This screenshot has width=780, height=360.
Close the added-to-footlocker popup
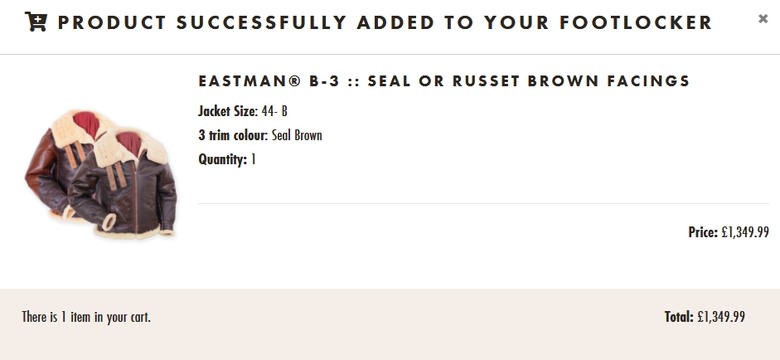point(763,18)
